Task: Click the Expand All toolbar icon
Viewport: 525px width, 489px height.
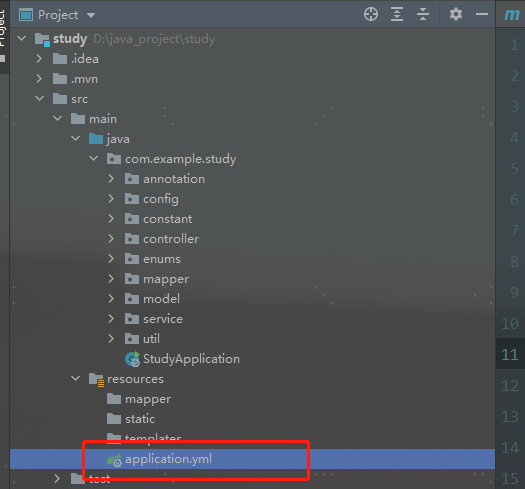Action: pyautogui.click(x=397, y=14)
